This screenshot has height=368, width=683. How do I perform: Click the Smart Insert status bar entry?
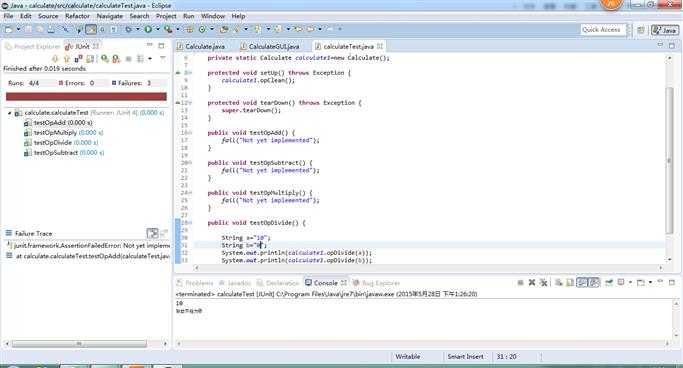pyautogui.click(x=465, y=357)
